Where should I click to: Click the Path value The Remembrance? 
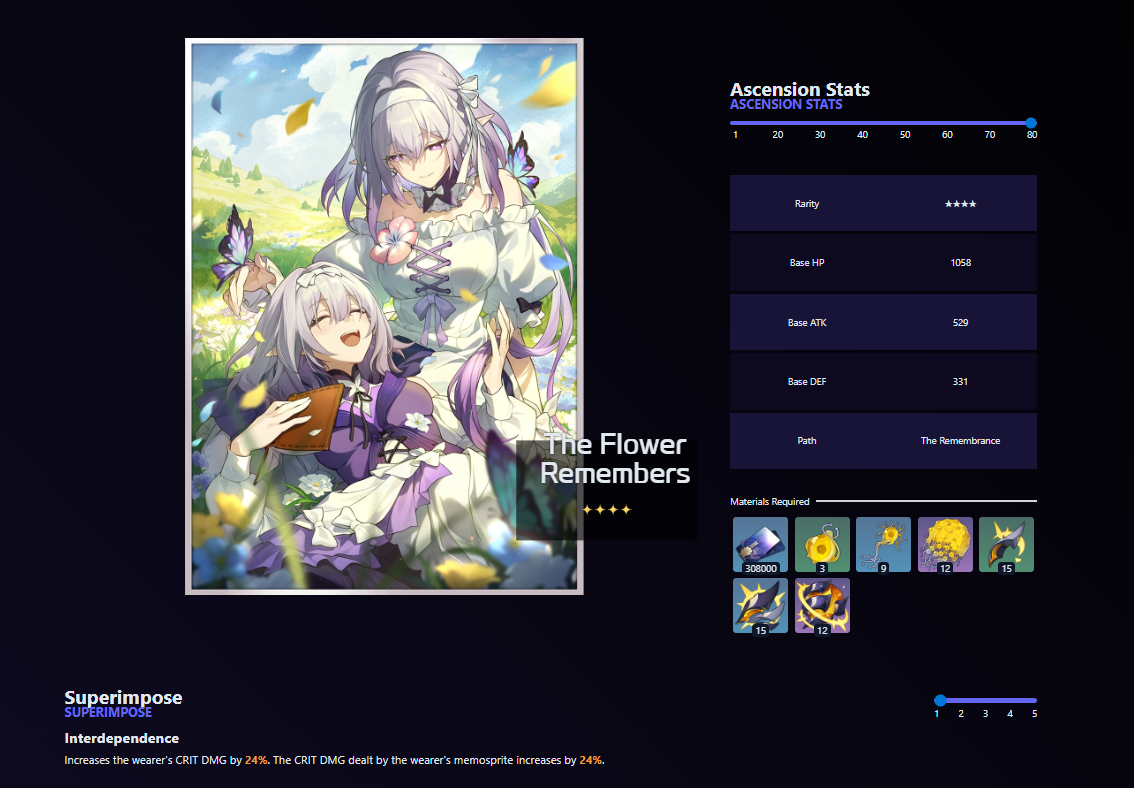[960, 440]
